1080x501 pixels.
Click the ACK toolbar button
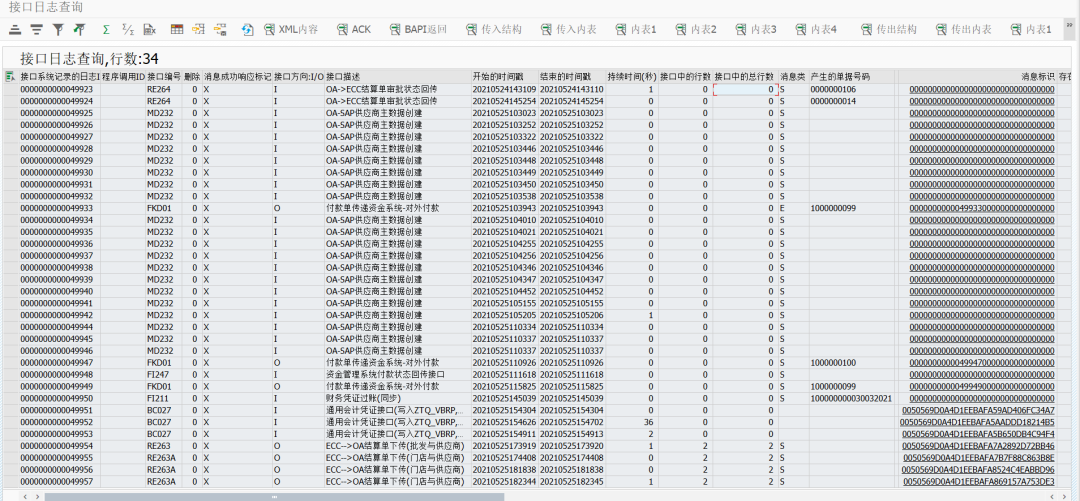(x=354, y=29)
